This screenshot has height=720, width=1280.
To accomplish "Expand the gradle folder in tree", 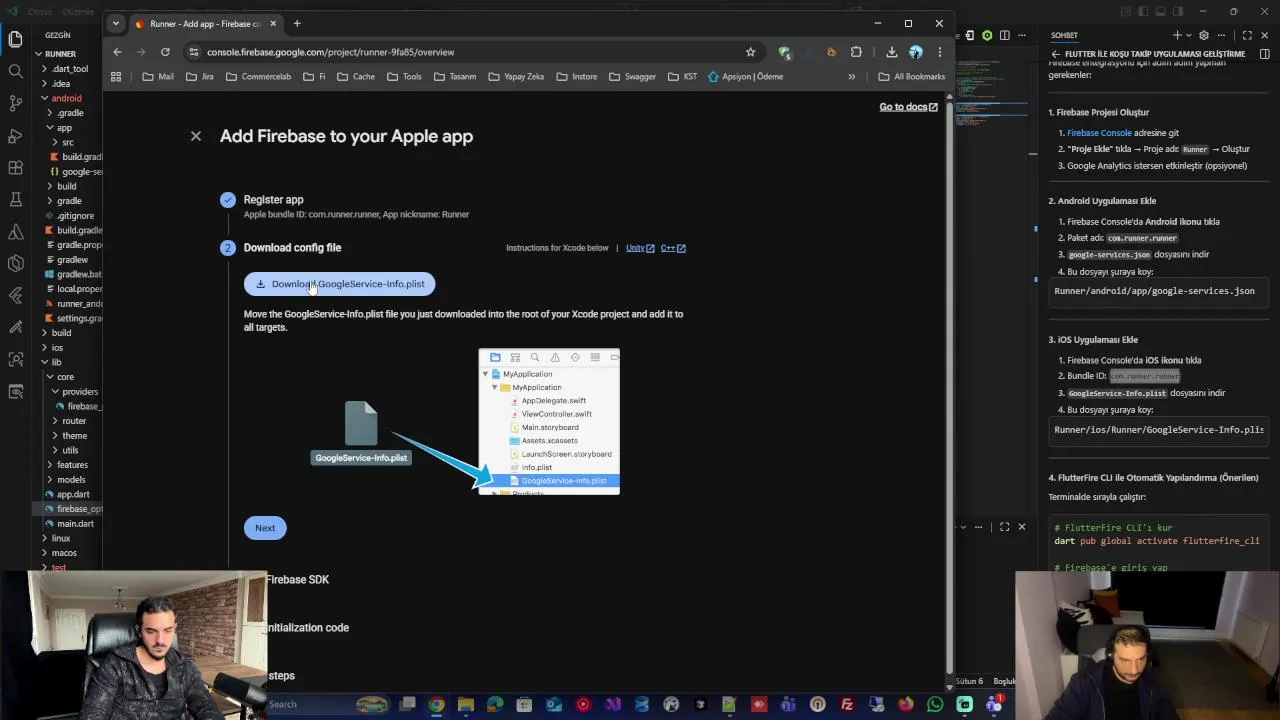I will pyautogui.click(x=64, y=201).
